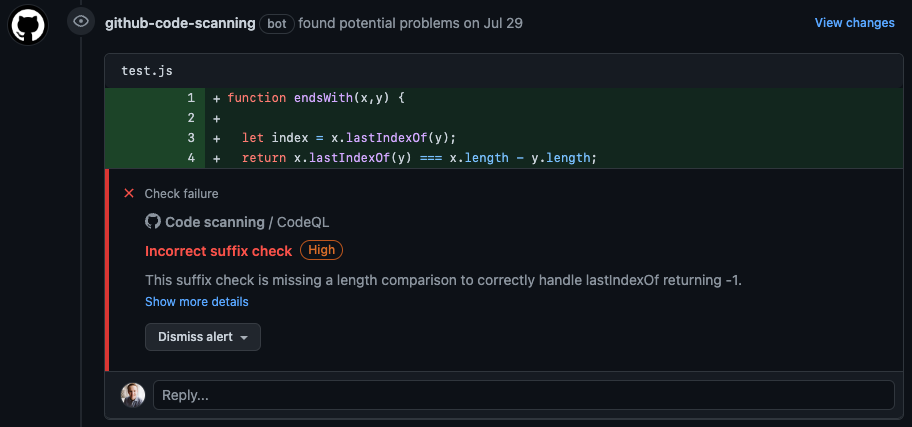Click the High severity badge

[x=321, y=251]
